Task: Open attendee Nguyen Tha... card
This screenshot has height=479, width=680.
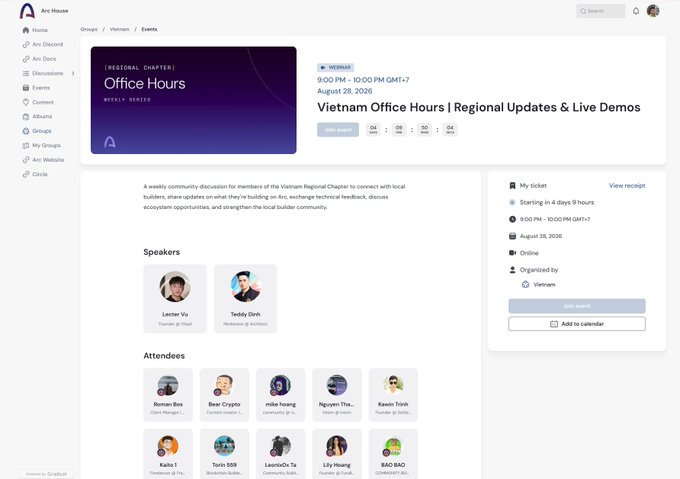Action: pos(337,395)
